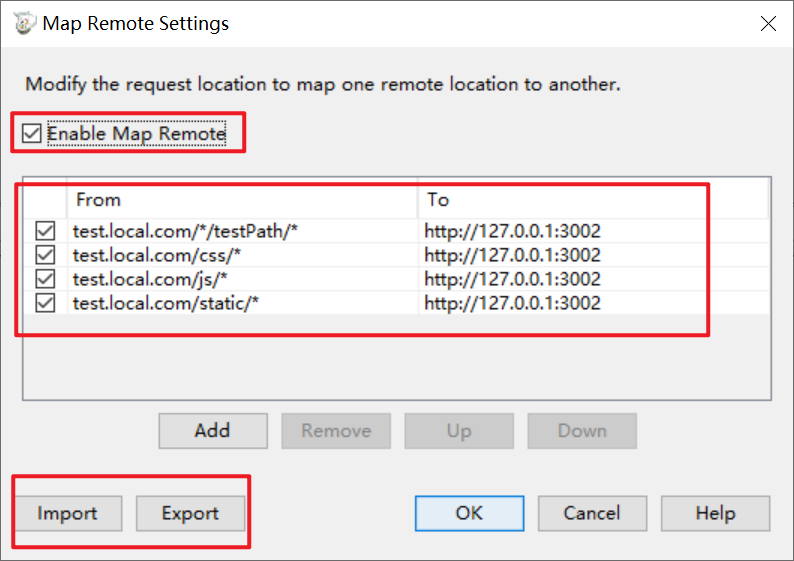Click the To address of the testPath row

tap(512, 231)
